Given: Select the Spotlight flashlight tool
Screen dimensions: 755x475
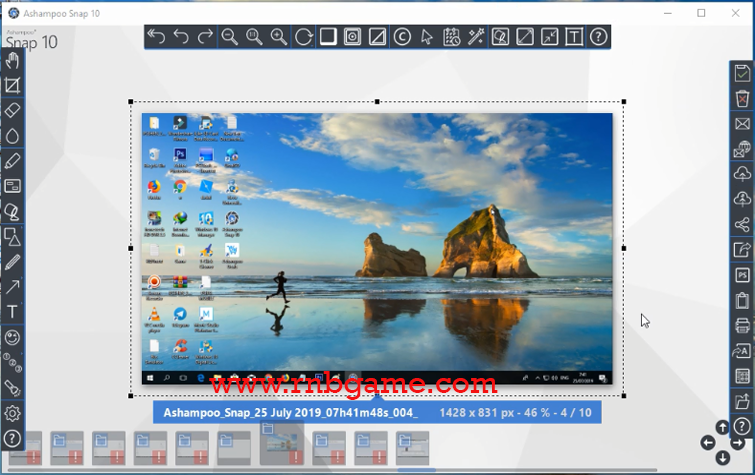Looking at the screenshot, I should [x=12, y=388].
